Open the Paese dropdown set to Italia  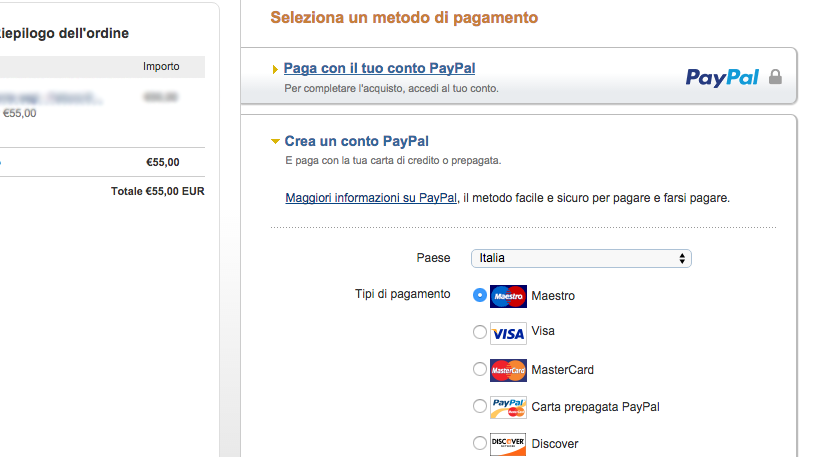click(581, 258)
